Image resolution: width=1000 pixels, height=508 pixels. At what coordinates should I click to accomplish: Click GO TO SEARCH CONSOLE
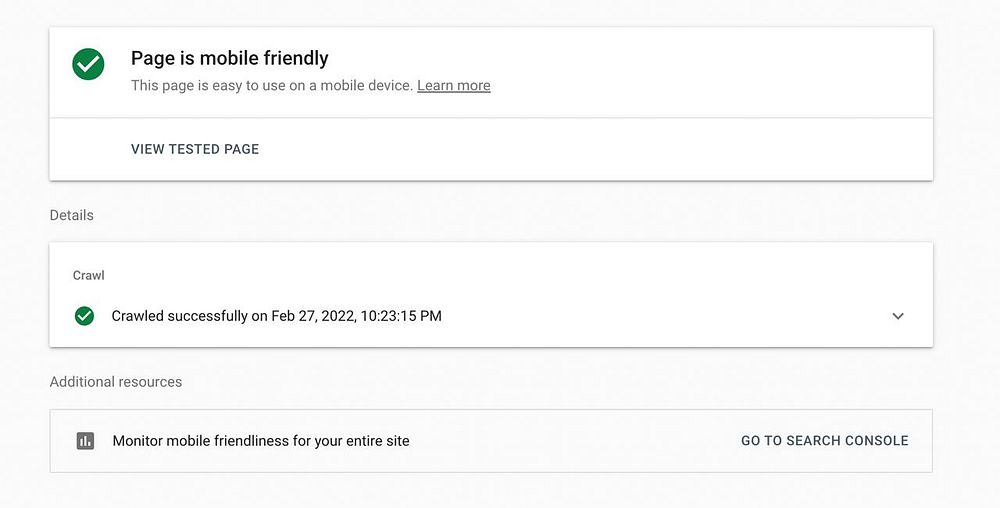click(824, 440)
